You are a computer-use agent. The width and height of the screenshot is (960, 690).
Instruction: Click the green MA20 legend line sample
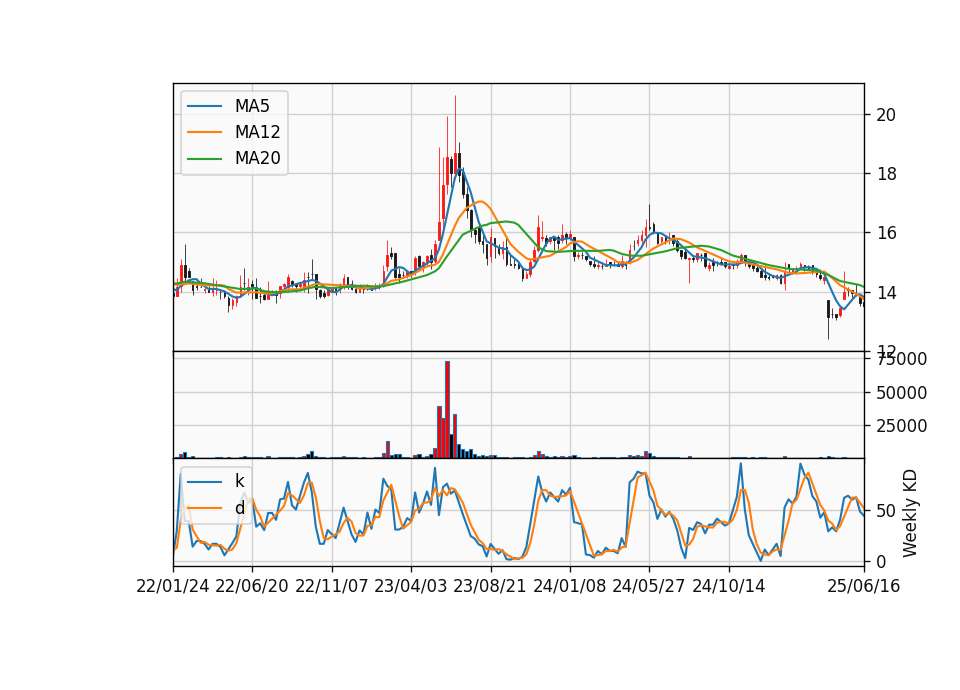click(x=204, y=159)
